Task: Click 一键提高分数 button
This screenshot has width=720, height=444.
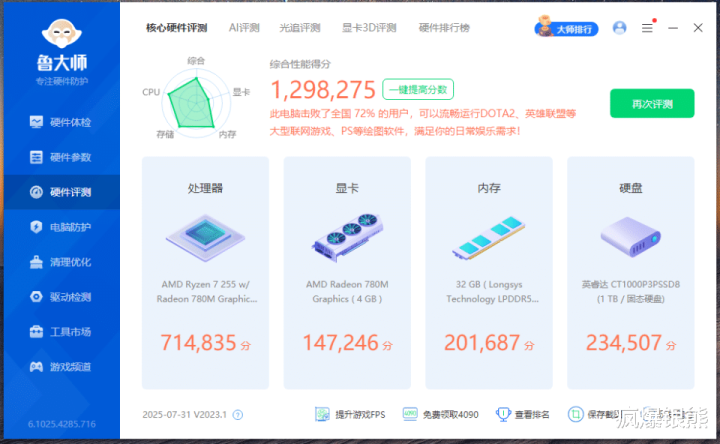Action: tap(418, 90)
